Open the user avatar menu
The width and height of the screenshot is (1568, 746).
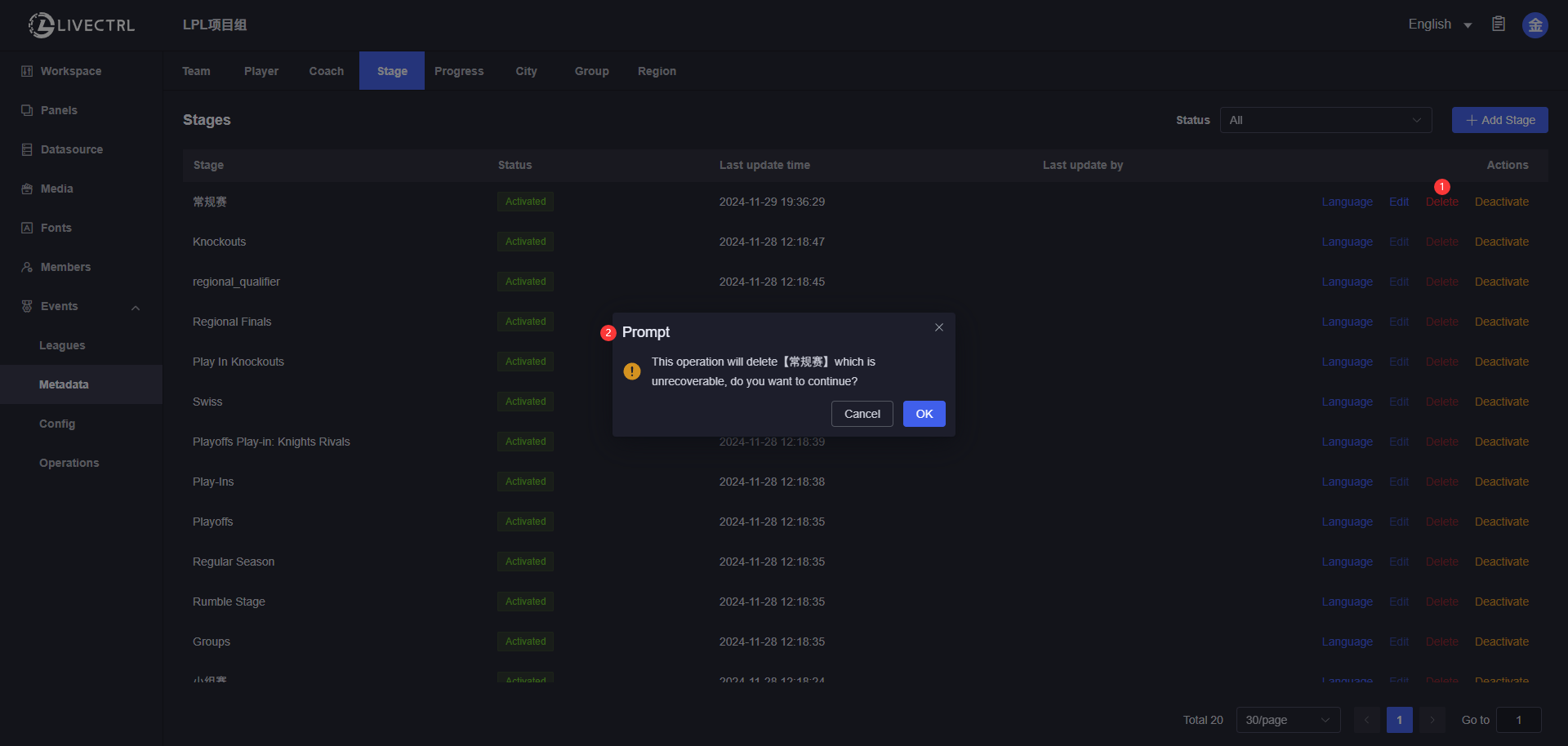point(1535,25)
